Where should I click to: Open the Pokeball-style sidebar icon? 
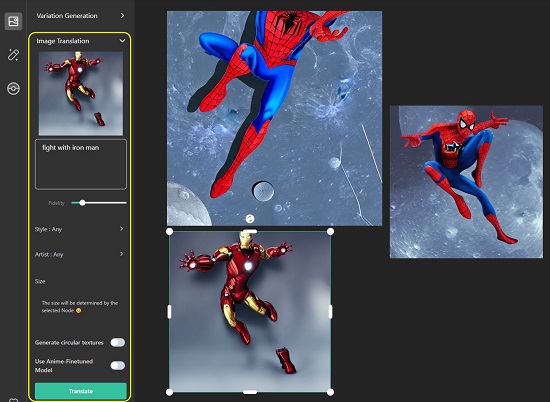click(x=13, y=88)
